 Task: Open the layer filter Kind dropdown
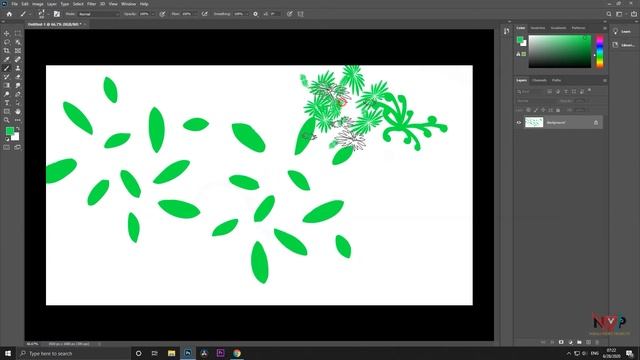pos(530,91)
